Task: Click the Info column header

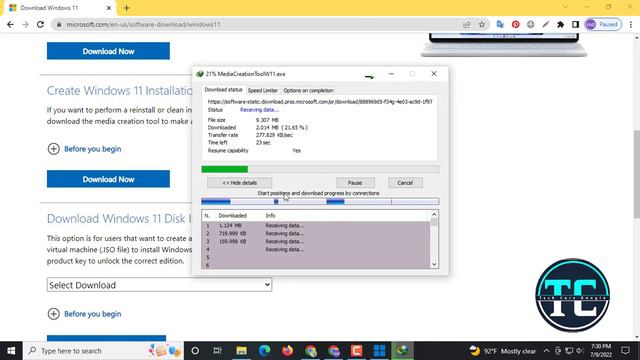Action: point(271,216)
